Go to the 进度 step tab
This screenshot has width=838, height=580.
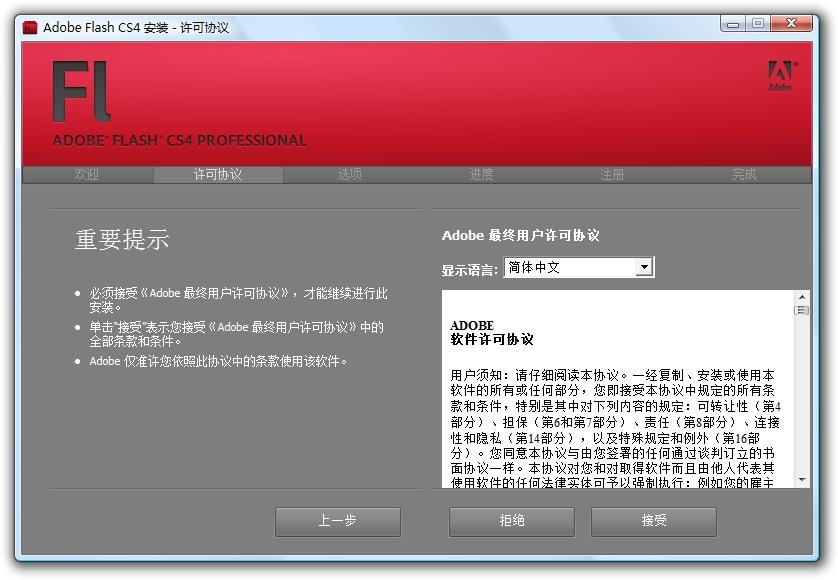pyautogui.click(x=481, y=175)
